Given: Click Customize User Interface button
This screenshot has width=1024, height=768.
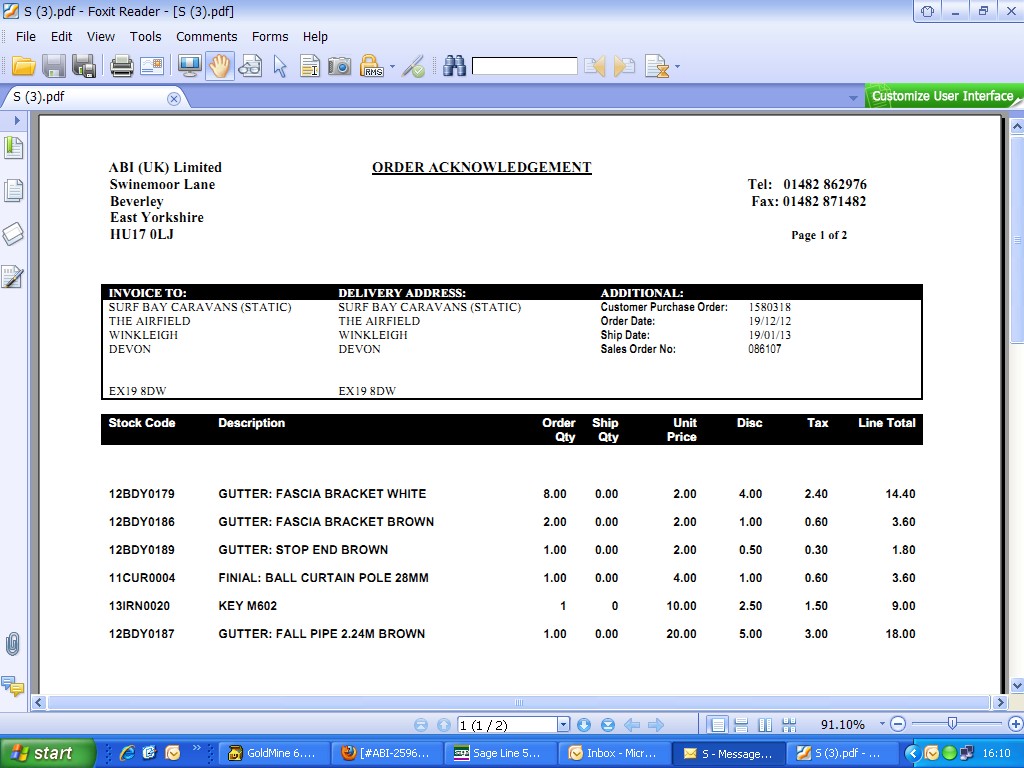Looking at the screenshot, I should point(942,96).
